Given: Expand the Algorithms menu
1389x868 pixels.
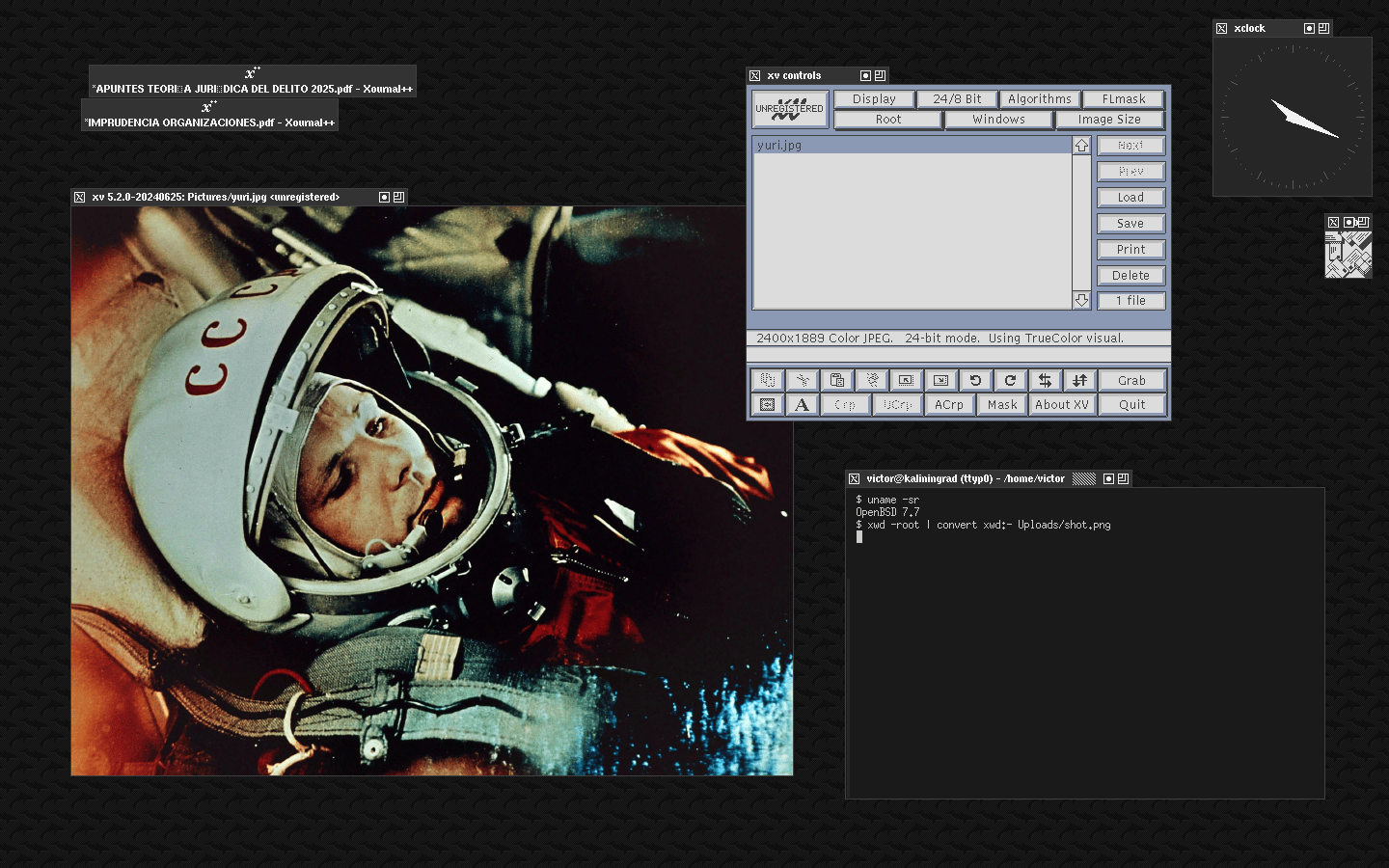Looking at the screenshot, I should [x=1039, y=99].
